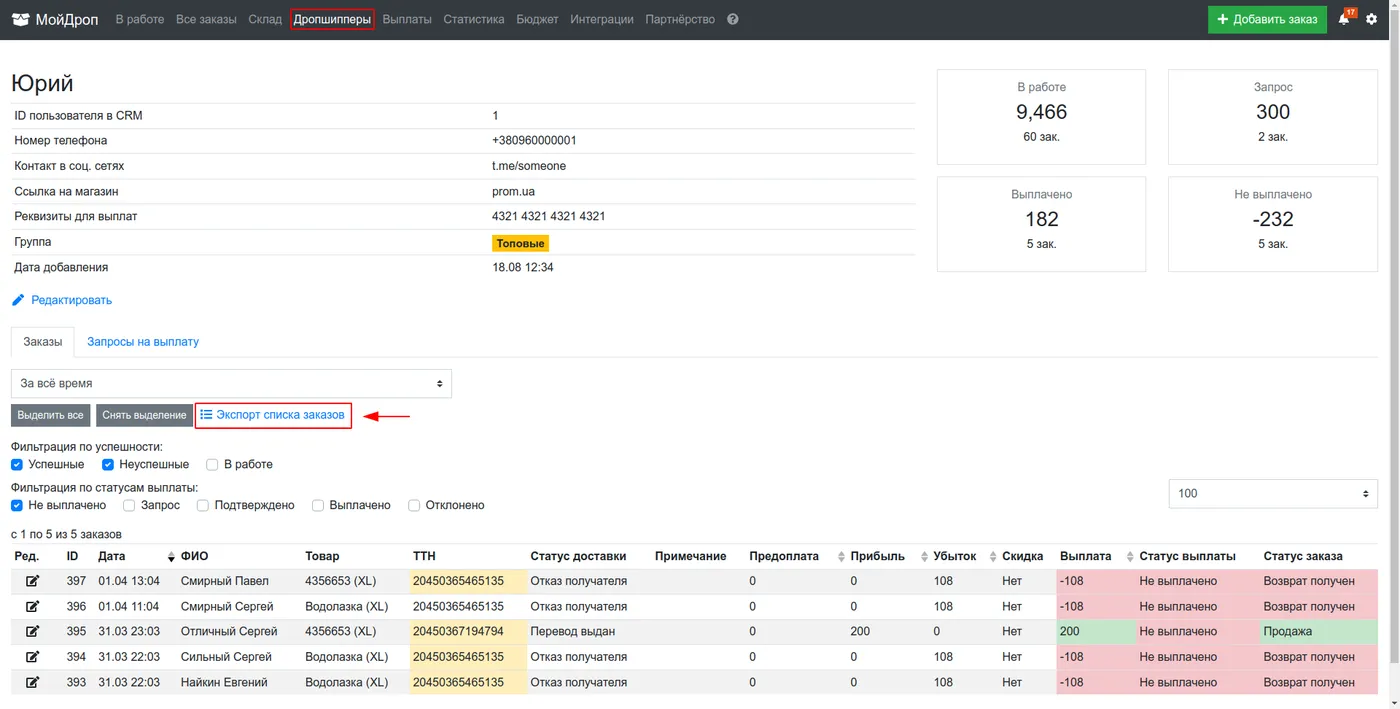Click the Выплачено 182 stats card
The image size is (1400, 709).
[1041, 224]
